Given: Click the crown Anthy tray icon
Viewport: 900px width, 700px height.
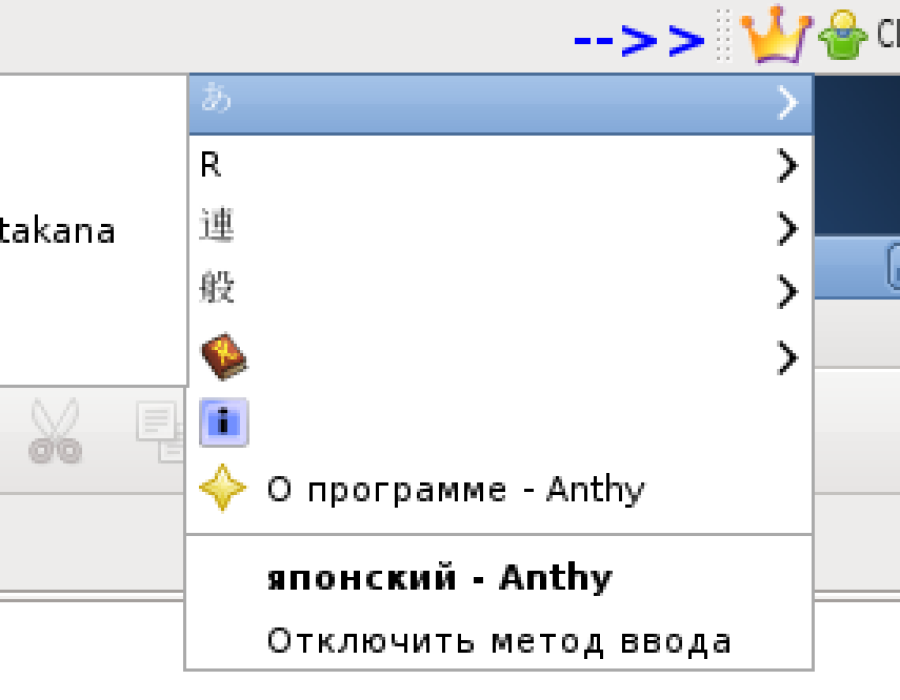Looking at the screenshot, I should click(x=776, y=34).
